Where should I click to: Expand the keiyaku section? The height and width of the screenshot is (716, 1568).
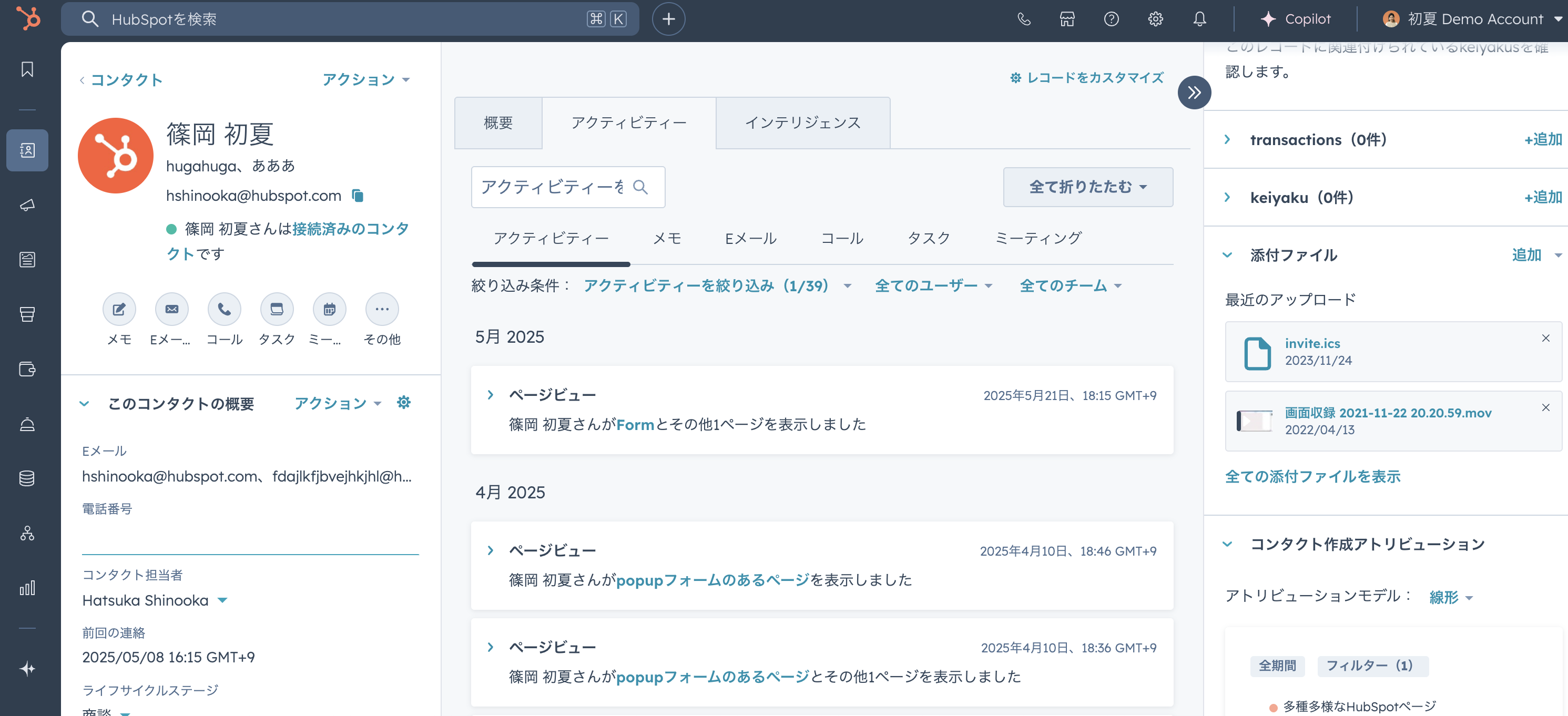(x=1228, y=197)
